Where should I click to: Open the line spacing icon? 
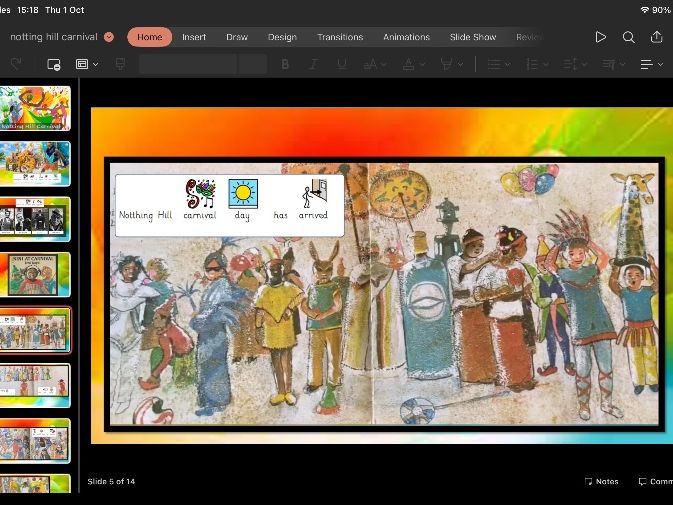click(570, 65)
